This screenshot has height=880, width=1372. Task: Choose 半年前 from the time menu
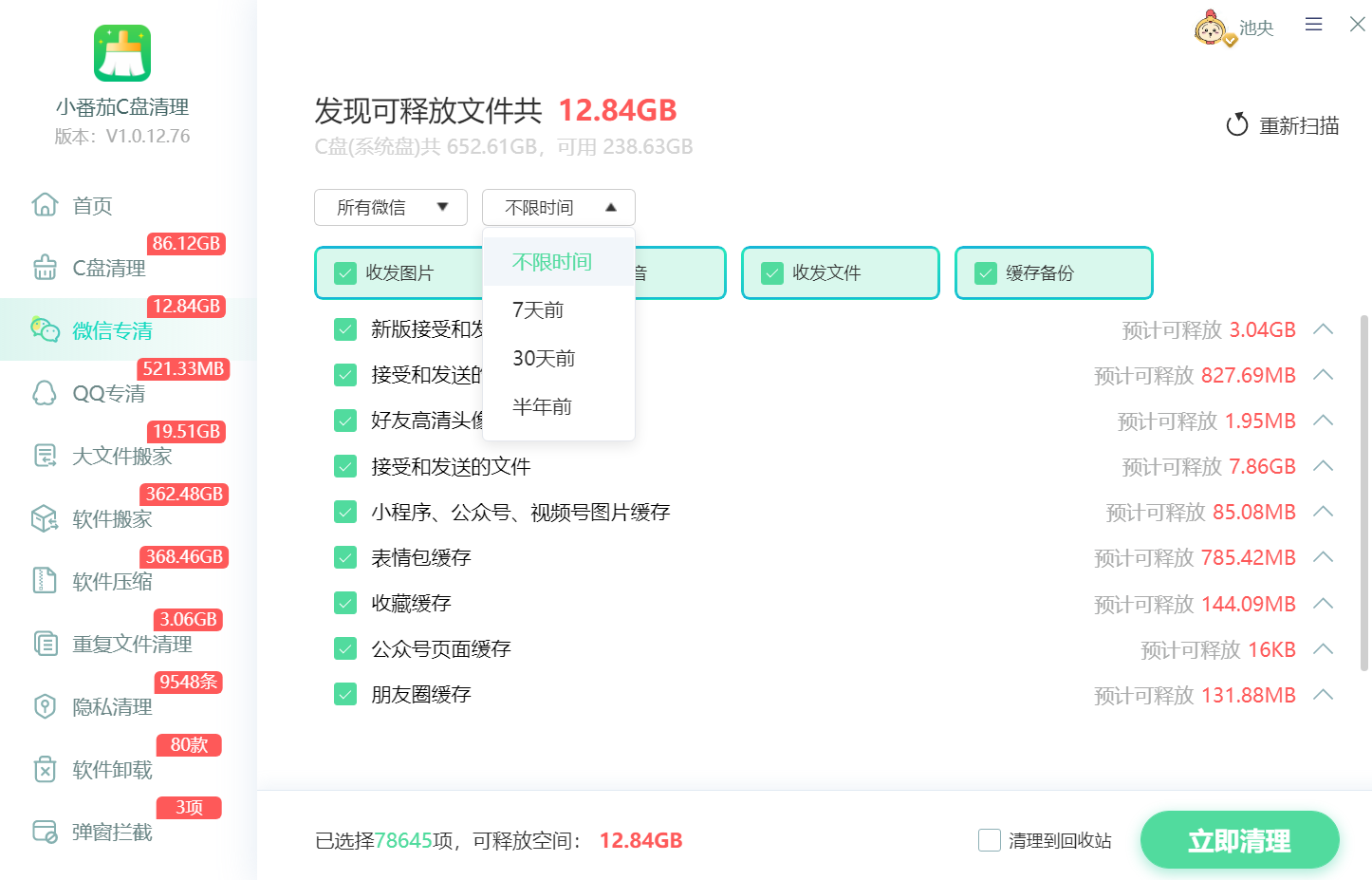pos(559,407)
